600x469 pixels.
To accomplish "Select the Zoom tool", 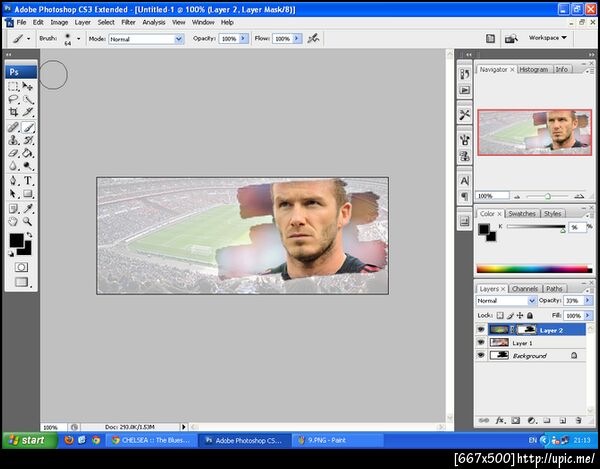I will (x=28, y=221).
